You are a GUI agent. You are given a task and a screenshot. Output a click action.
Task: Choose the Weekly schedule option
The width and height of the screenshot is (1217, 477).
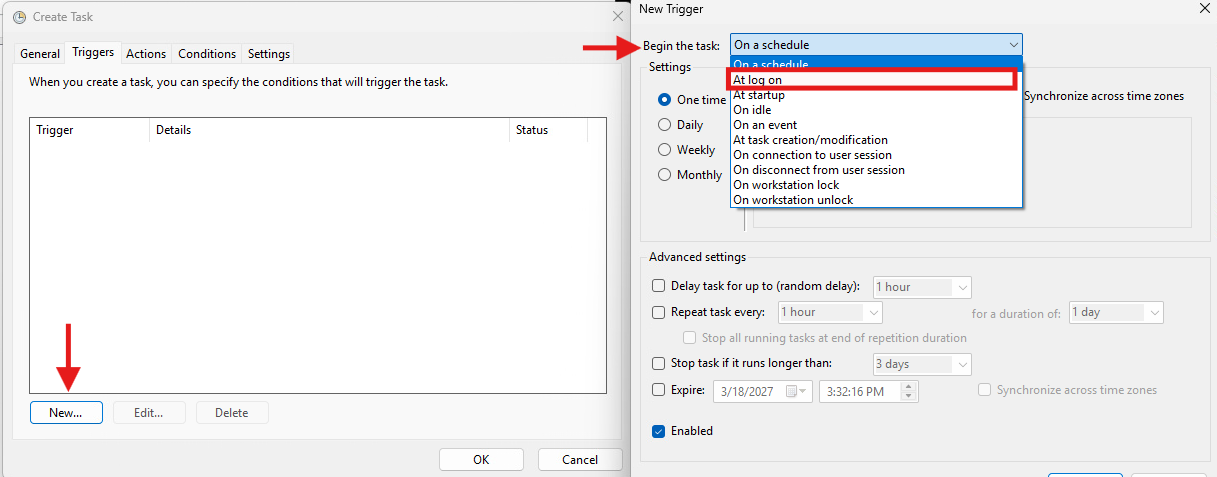[664, 150]
